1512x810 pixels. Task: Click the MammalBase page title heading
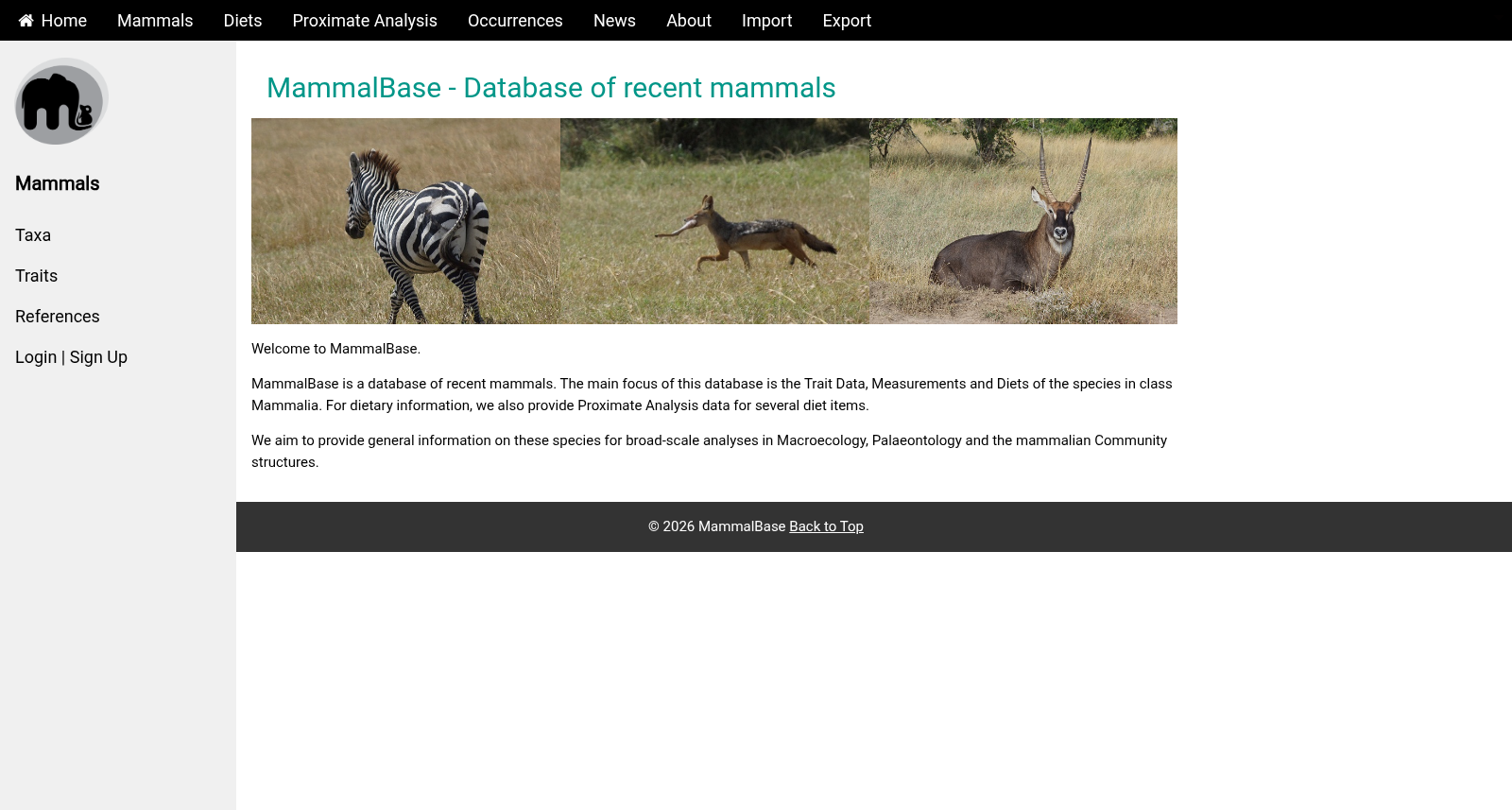pyautogui.click(x=551, y=88)
